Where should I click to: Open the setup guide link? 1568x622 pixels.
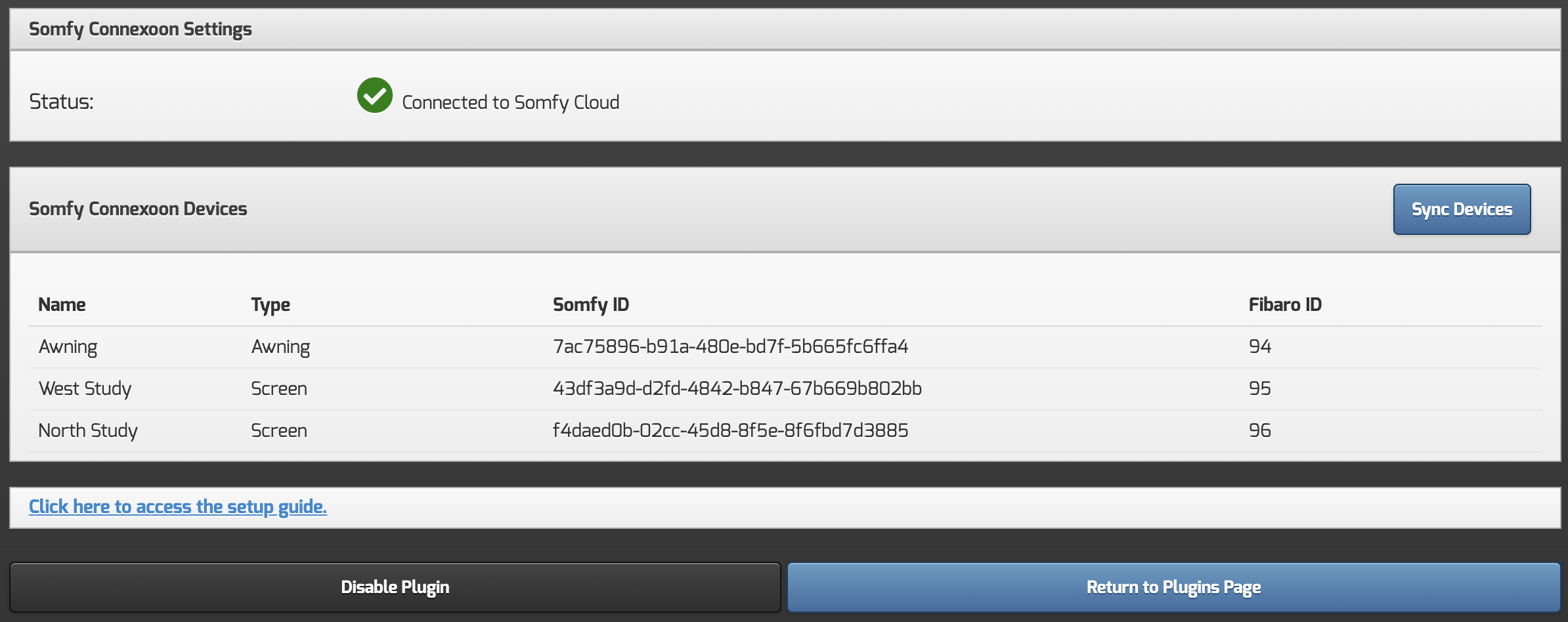click(x=177, y=507)
